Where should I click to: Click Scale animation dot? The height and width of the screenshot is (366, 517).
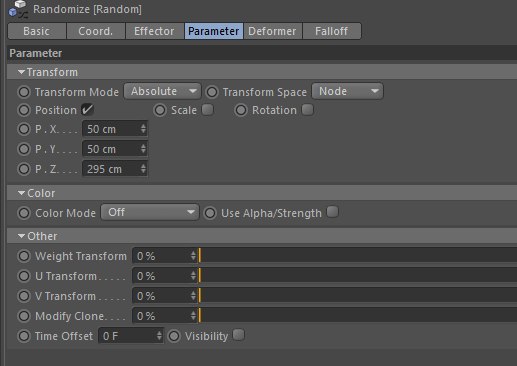(160, 110)
